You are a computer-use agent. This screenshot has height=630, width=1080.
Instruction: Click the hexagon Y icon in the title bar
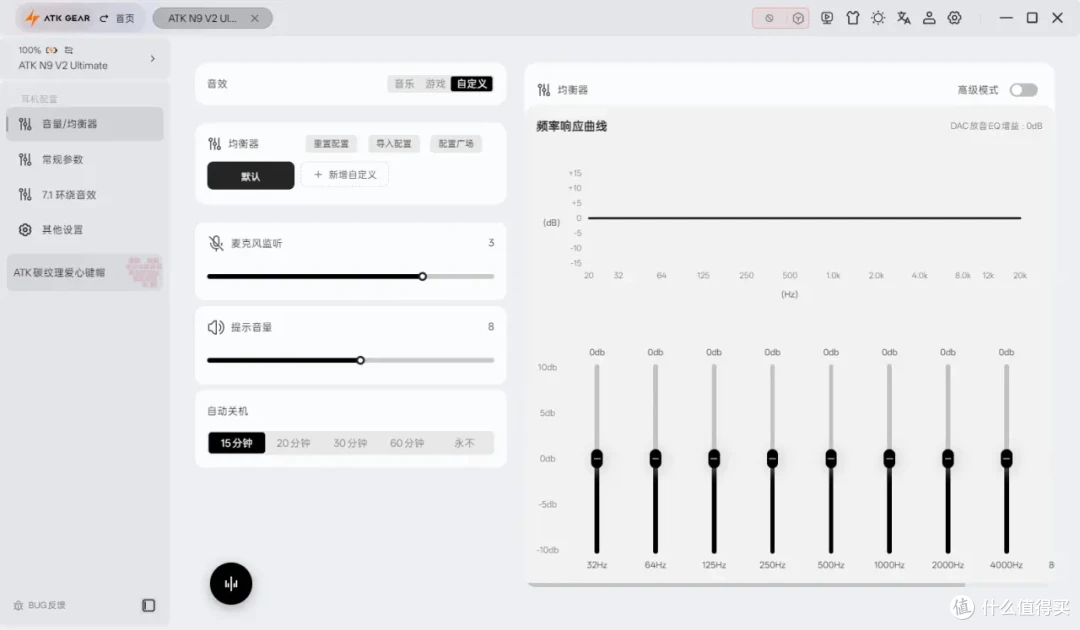[798, 19]
